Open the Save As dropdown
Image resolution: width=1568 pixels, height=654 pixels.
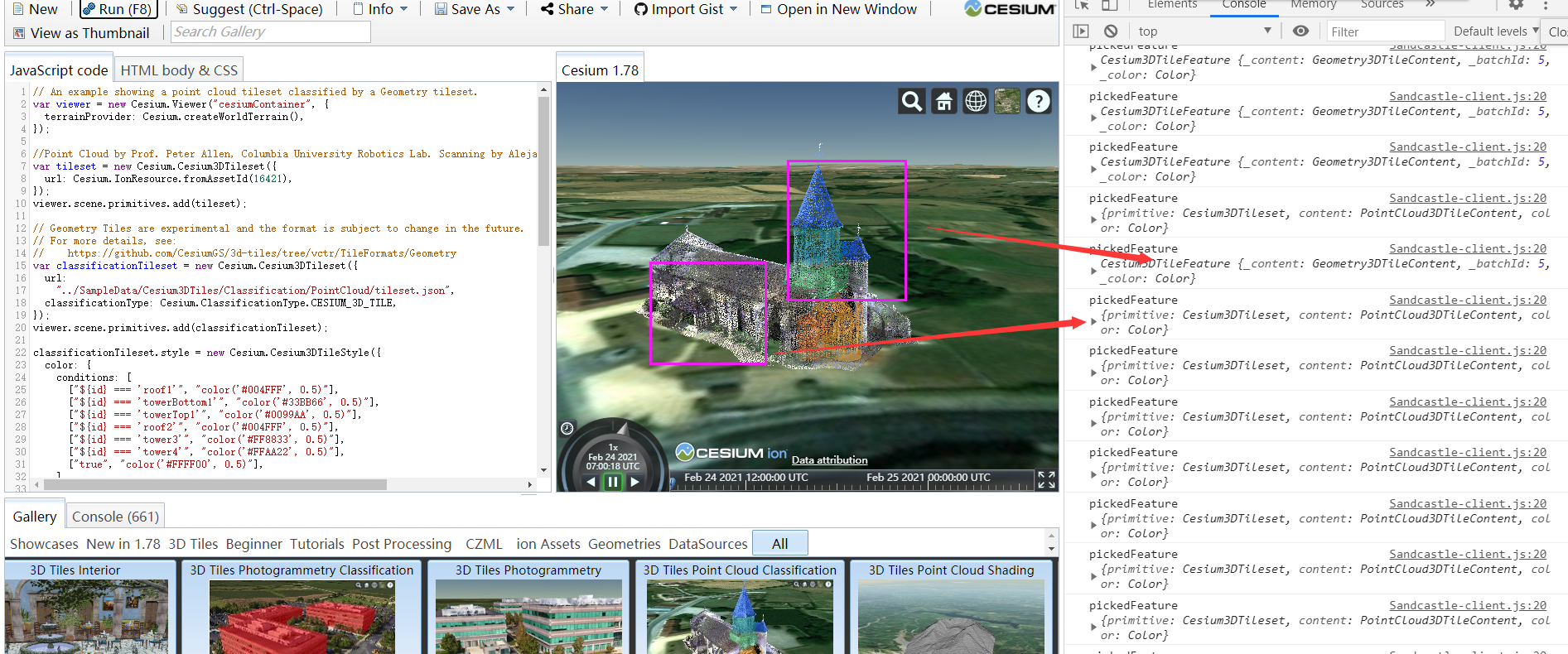[475, 9]
